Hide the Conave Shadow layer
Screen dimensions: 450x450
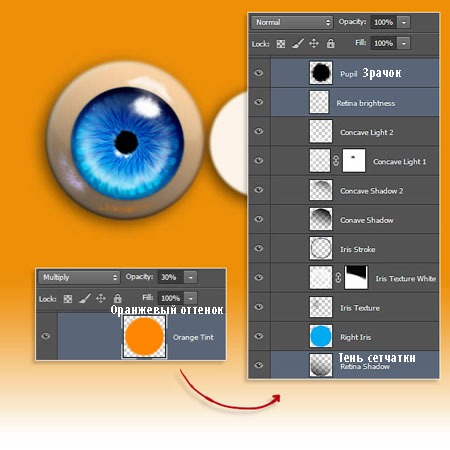click(x=259, y=219)
